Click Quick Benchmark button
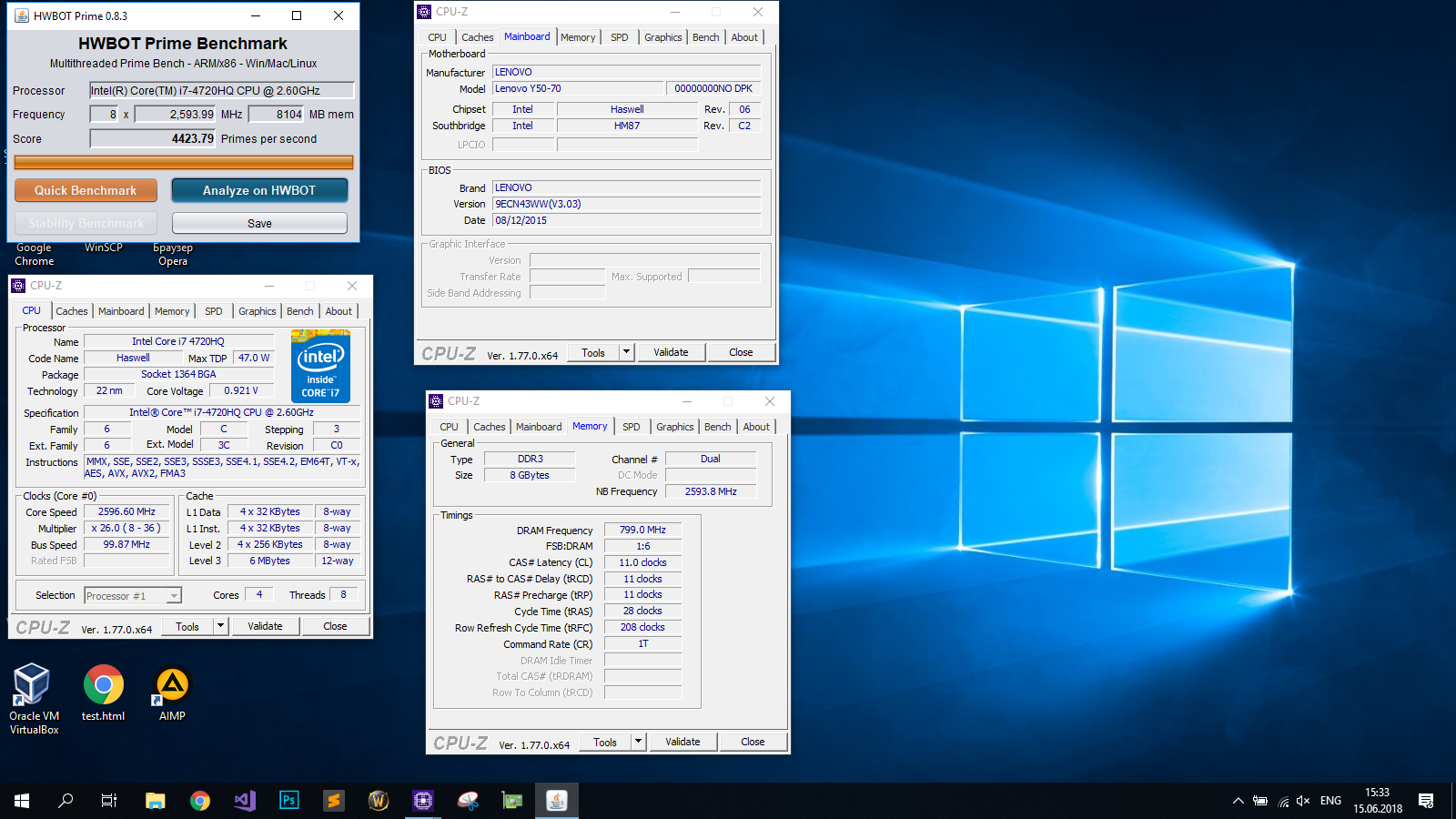Image resolution: width=1456 pixels, height=819 pixels. coord(86,190)
